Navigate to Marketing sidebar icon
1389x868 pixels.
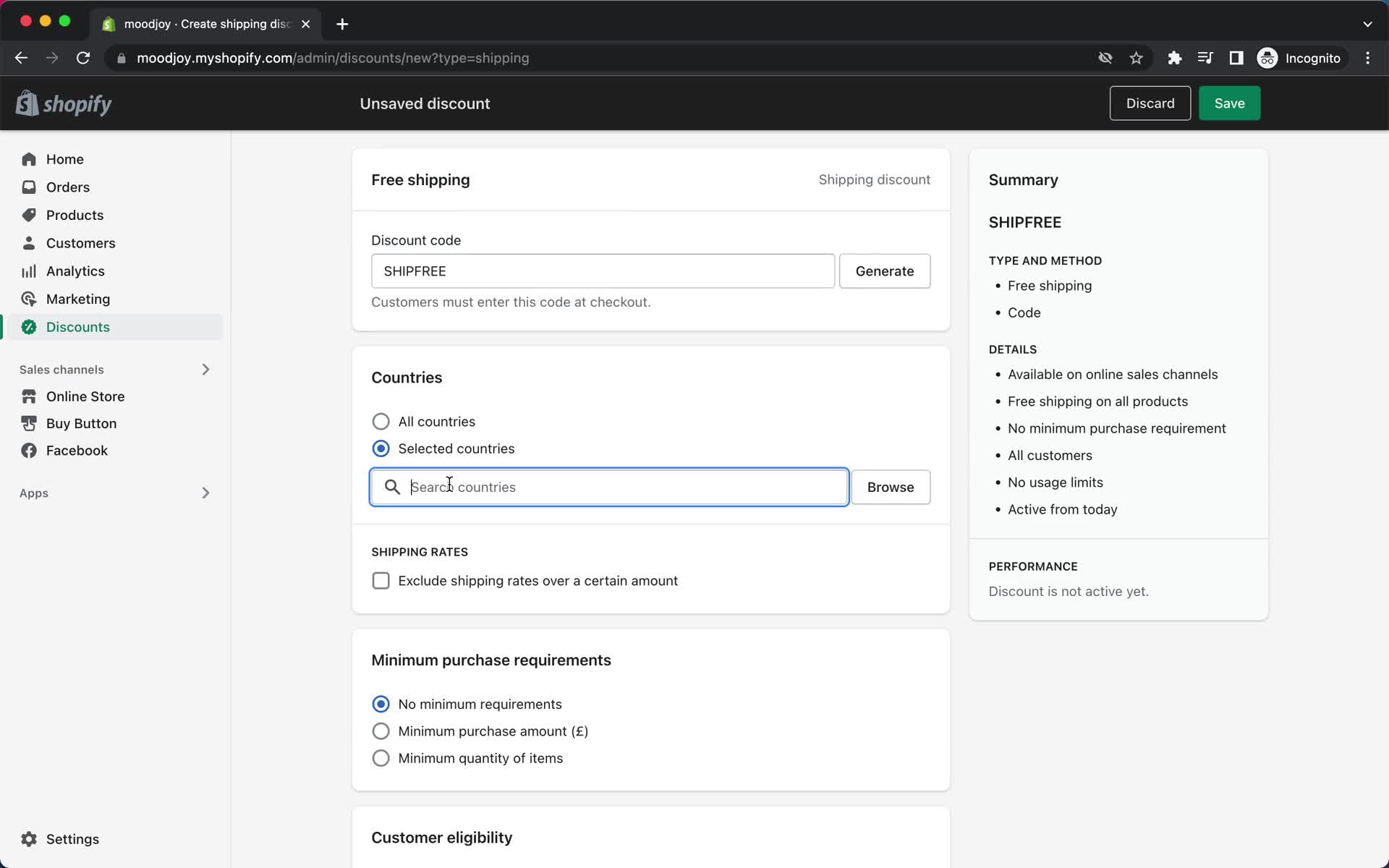pyautogui.click(x=28, y=298)
